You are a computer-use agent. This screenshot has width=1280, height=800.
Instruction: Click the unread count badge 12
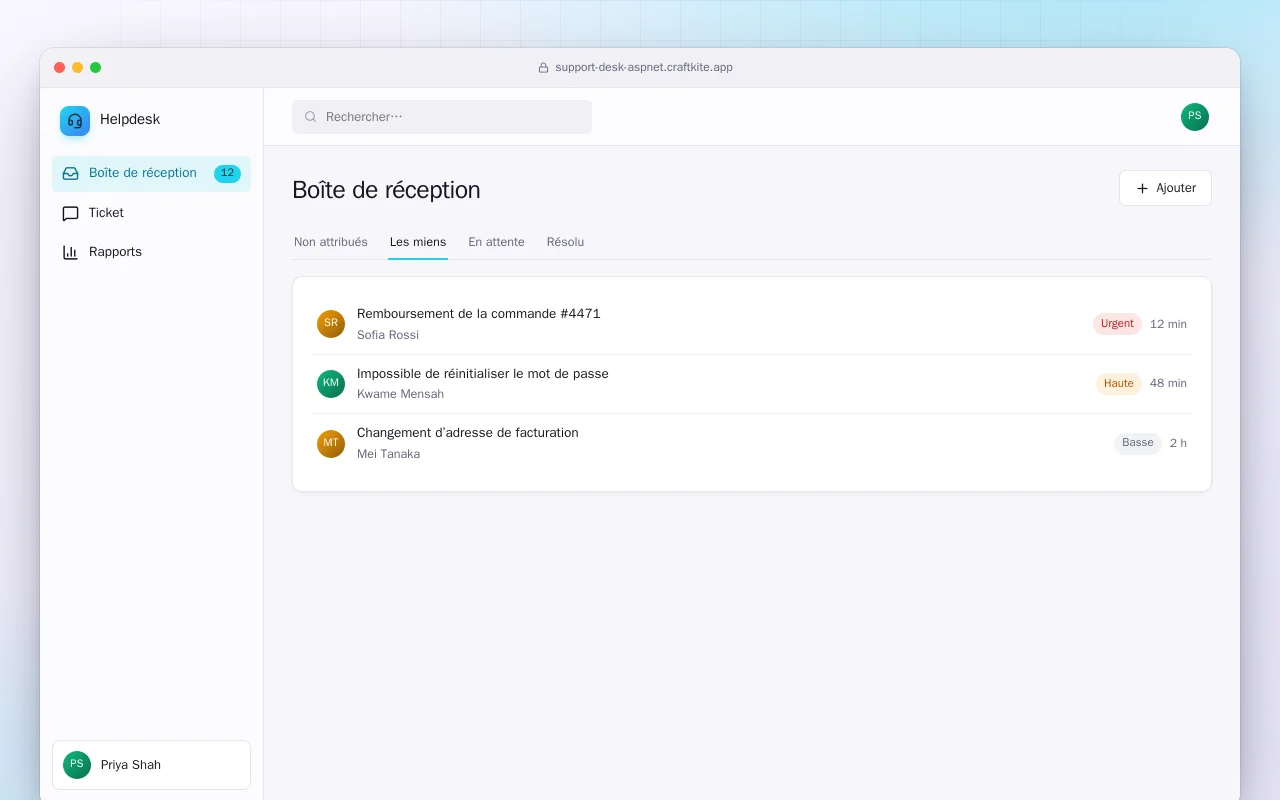coord(227,173)
